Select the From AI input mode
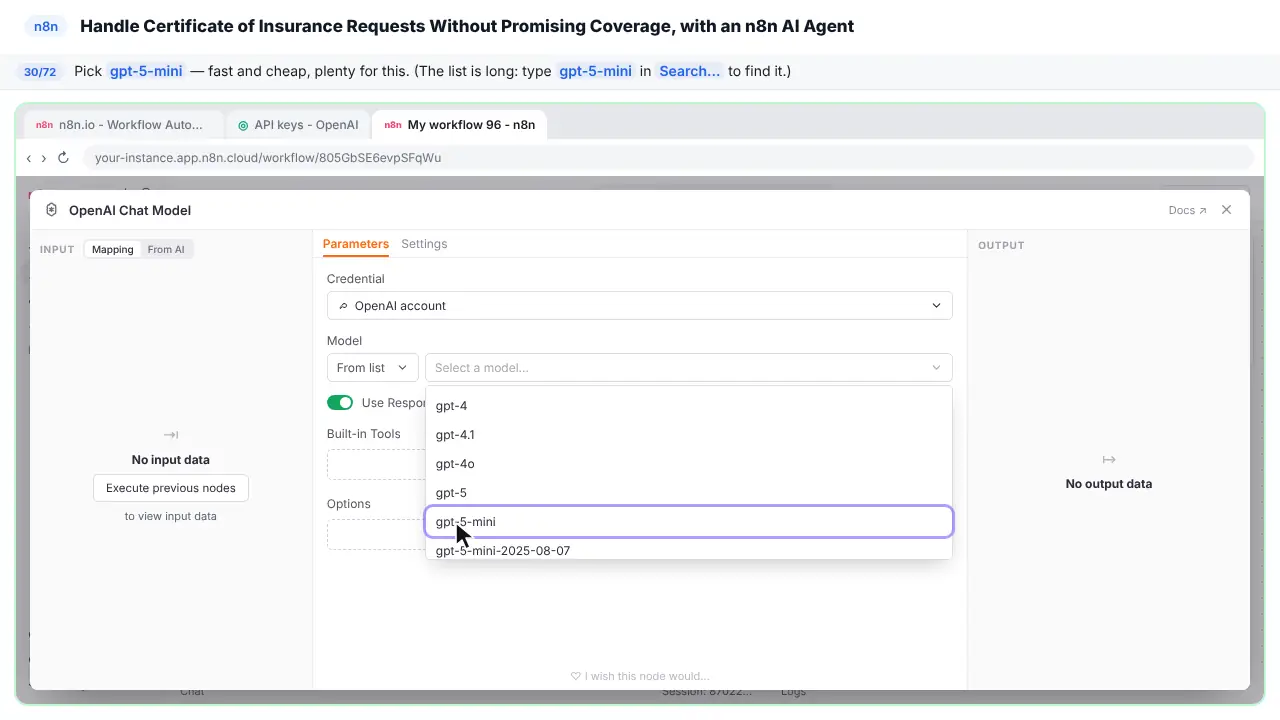 click(x=166, y=249)
